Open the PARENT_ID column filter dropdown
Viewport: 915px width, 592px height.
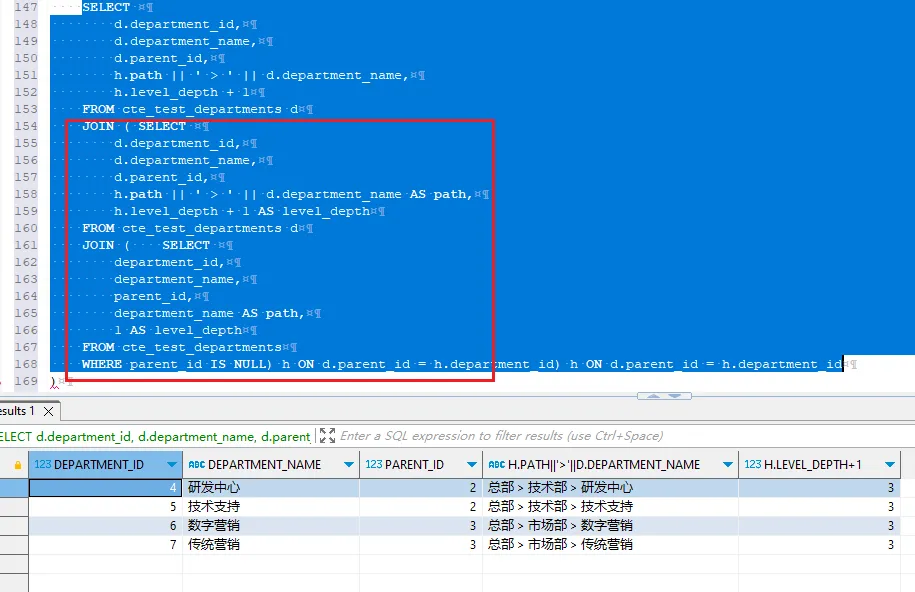click(x=472, y=465)
